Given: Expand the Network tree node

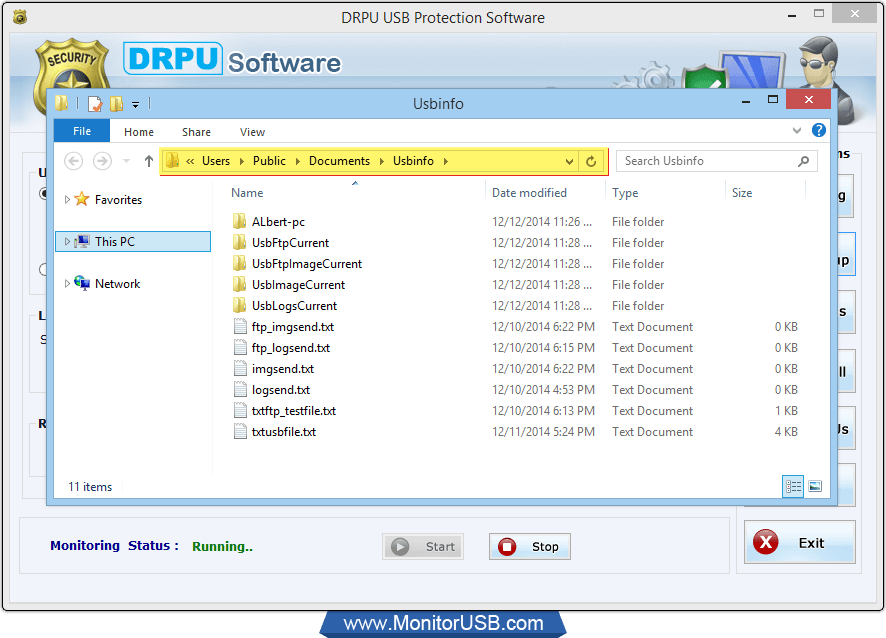Looking at the screenshot, I should click(67, 284).
